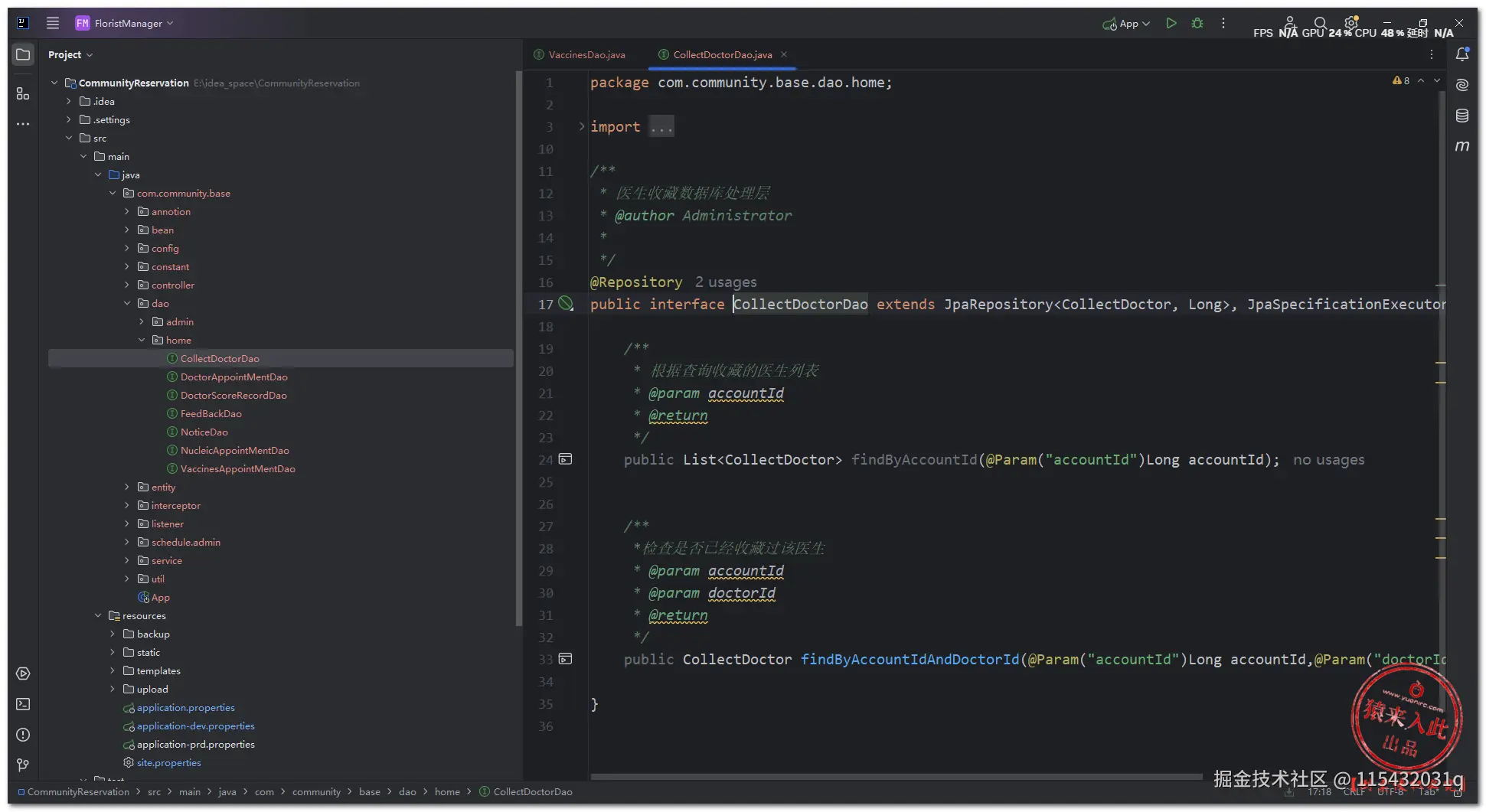Show more tool windows
Screen dimensions: 1486x812
click(23, 123)
